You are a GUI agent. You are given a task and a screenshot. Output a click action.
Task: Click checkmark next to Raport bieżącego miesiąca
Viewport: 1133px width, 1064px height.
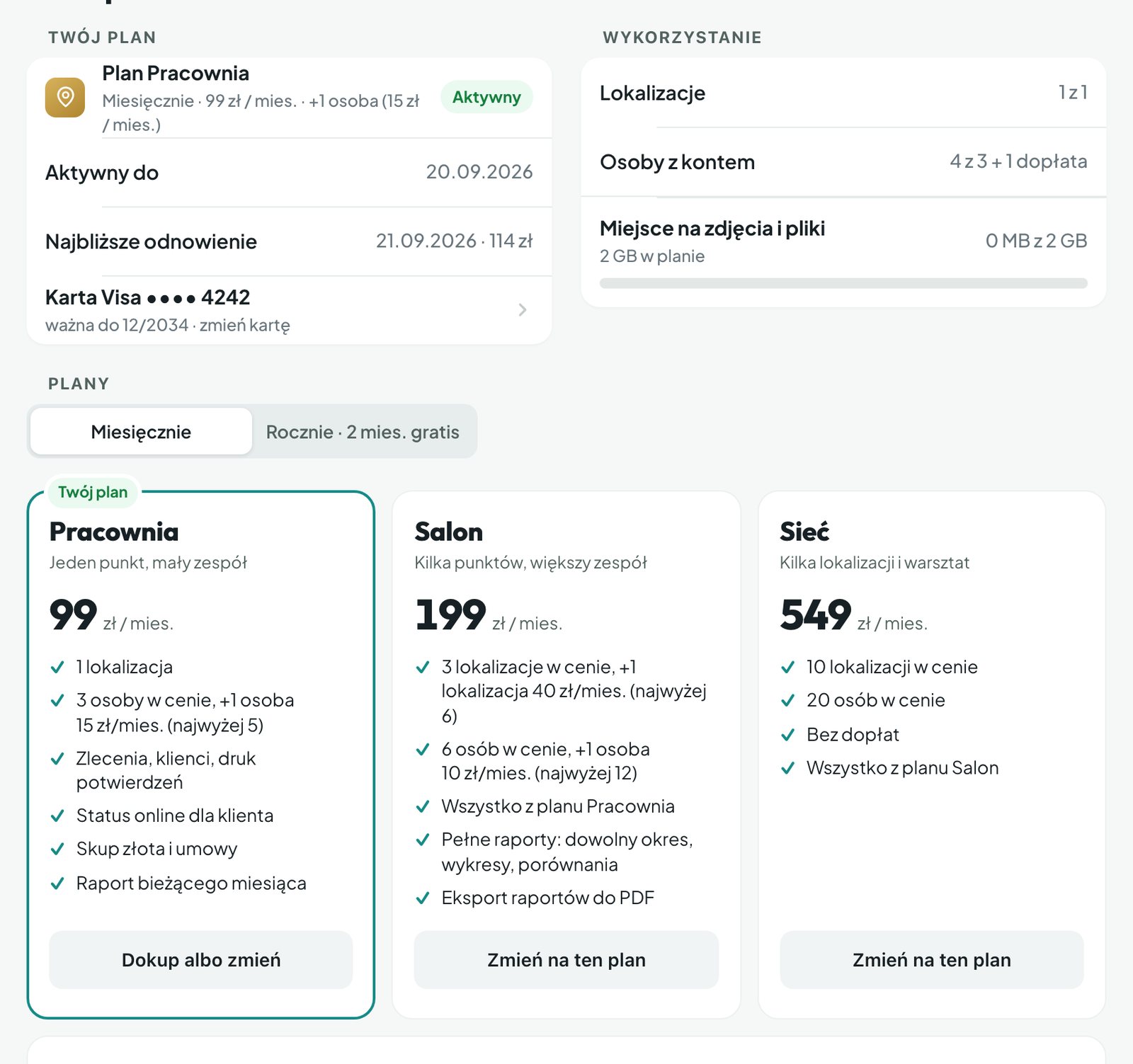[58, 883]
